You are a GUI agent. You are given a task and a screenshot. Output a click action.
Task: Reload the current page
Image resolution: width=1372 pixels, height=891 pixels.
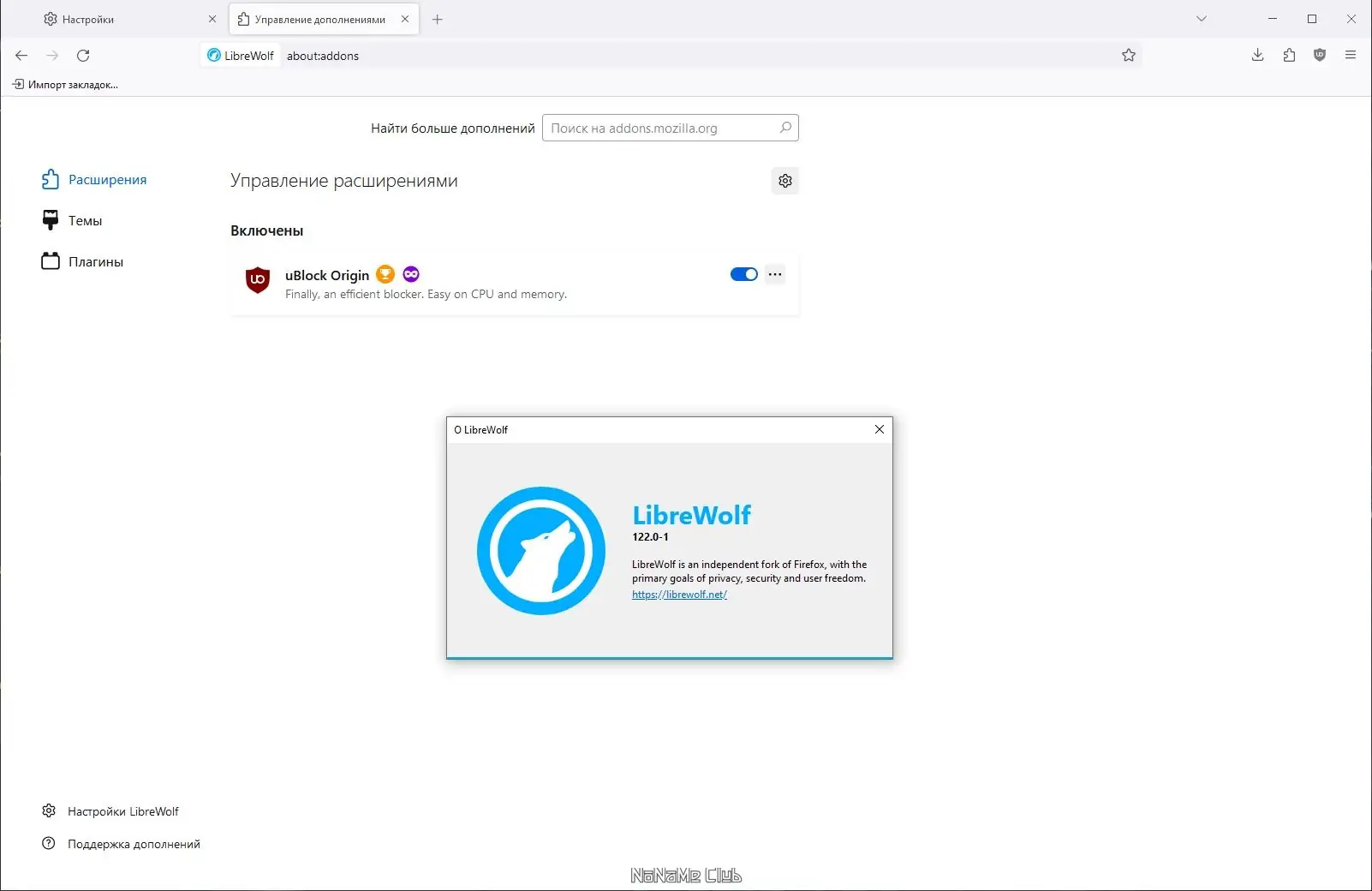coord(83,56)
